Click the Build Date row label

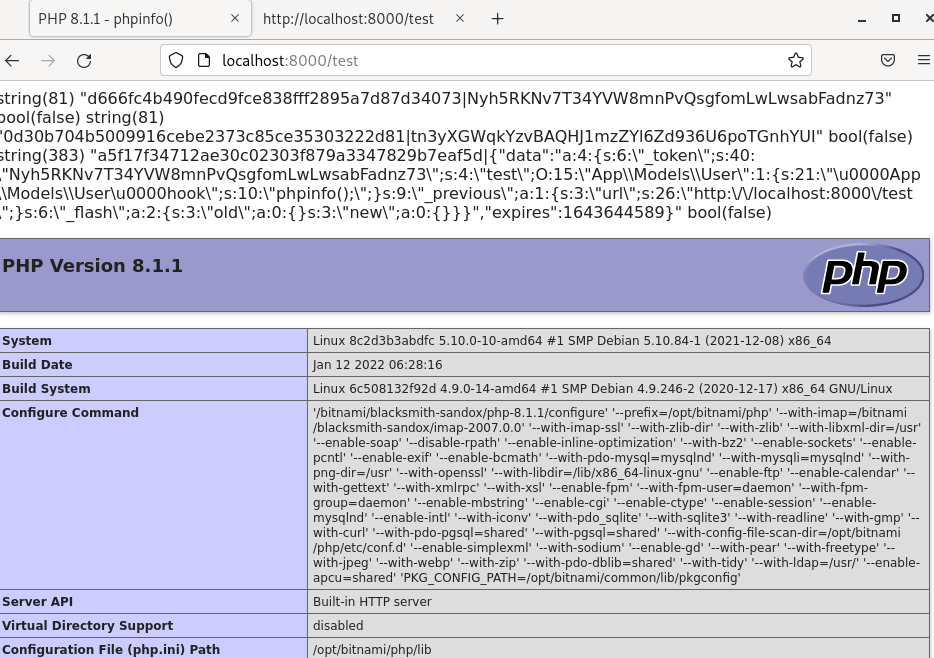(x=37, y=364)
